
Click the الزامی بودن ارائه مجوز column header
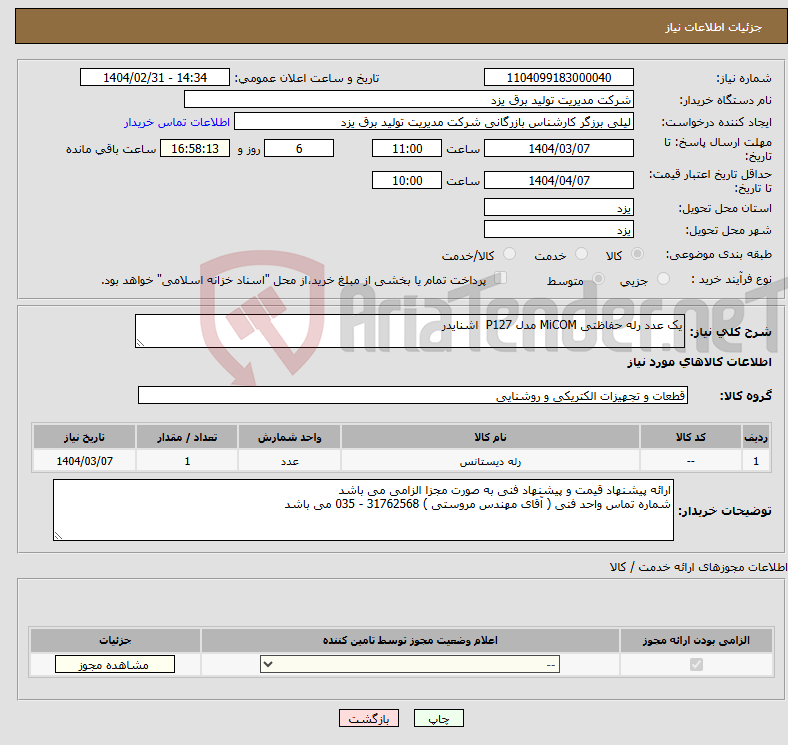coord(696,640)
